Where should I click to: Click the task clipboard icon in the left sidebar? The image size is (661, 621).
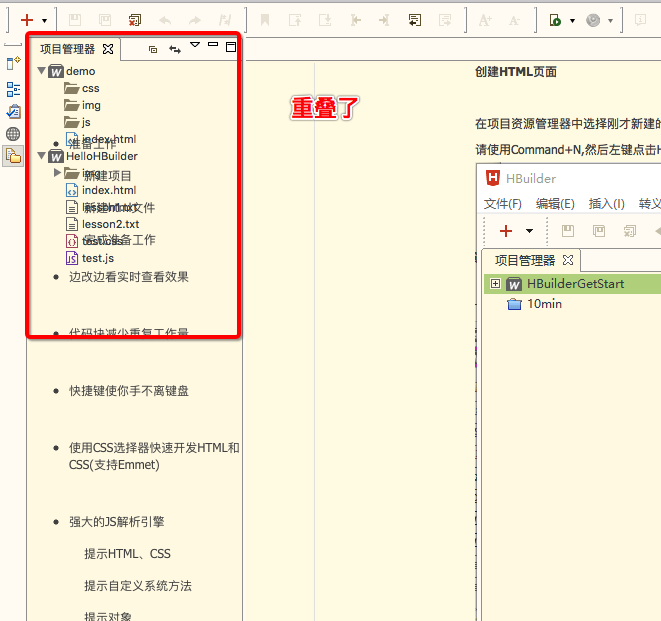(13, 112)
